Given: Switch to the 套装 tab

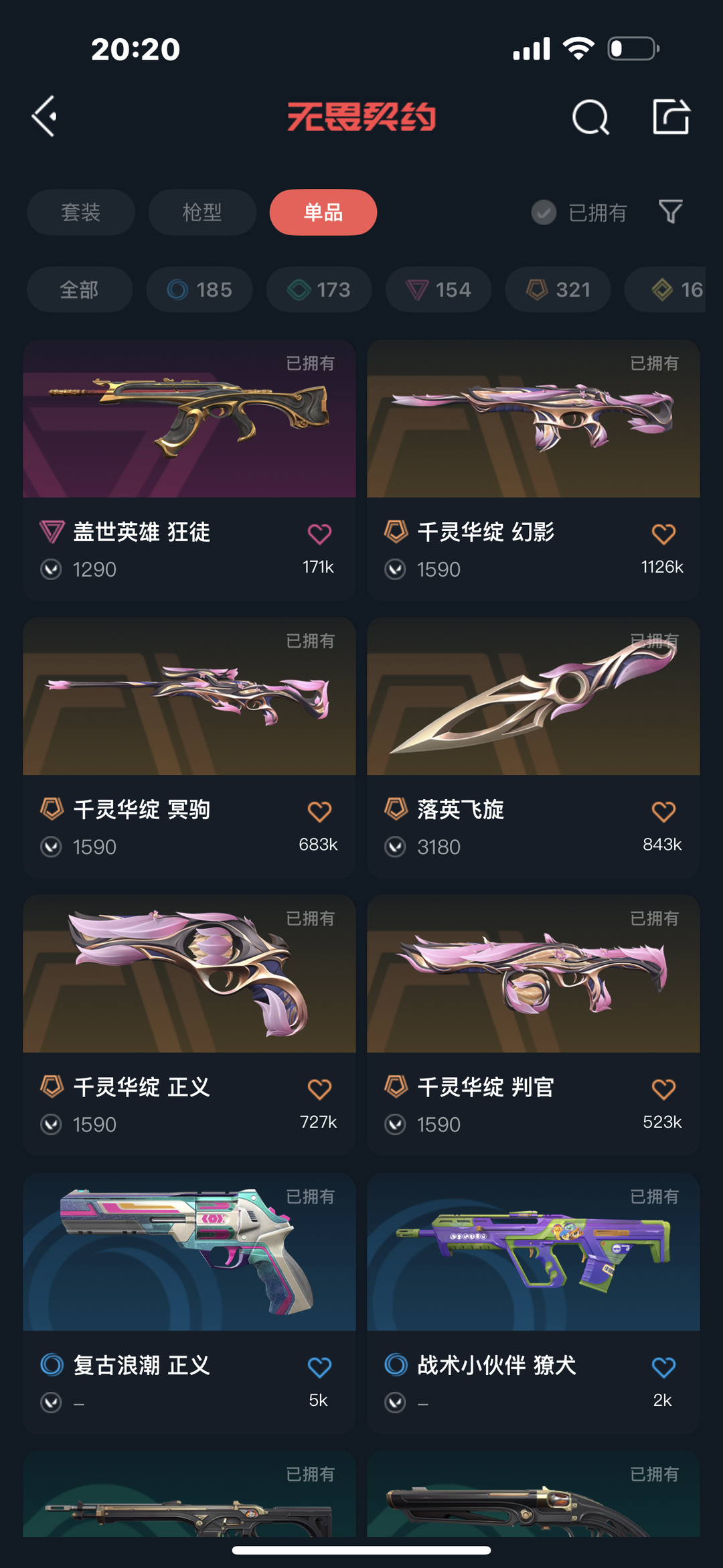Looking at the screenshot, I should coord(81,212).
